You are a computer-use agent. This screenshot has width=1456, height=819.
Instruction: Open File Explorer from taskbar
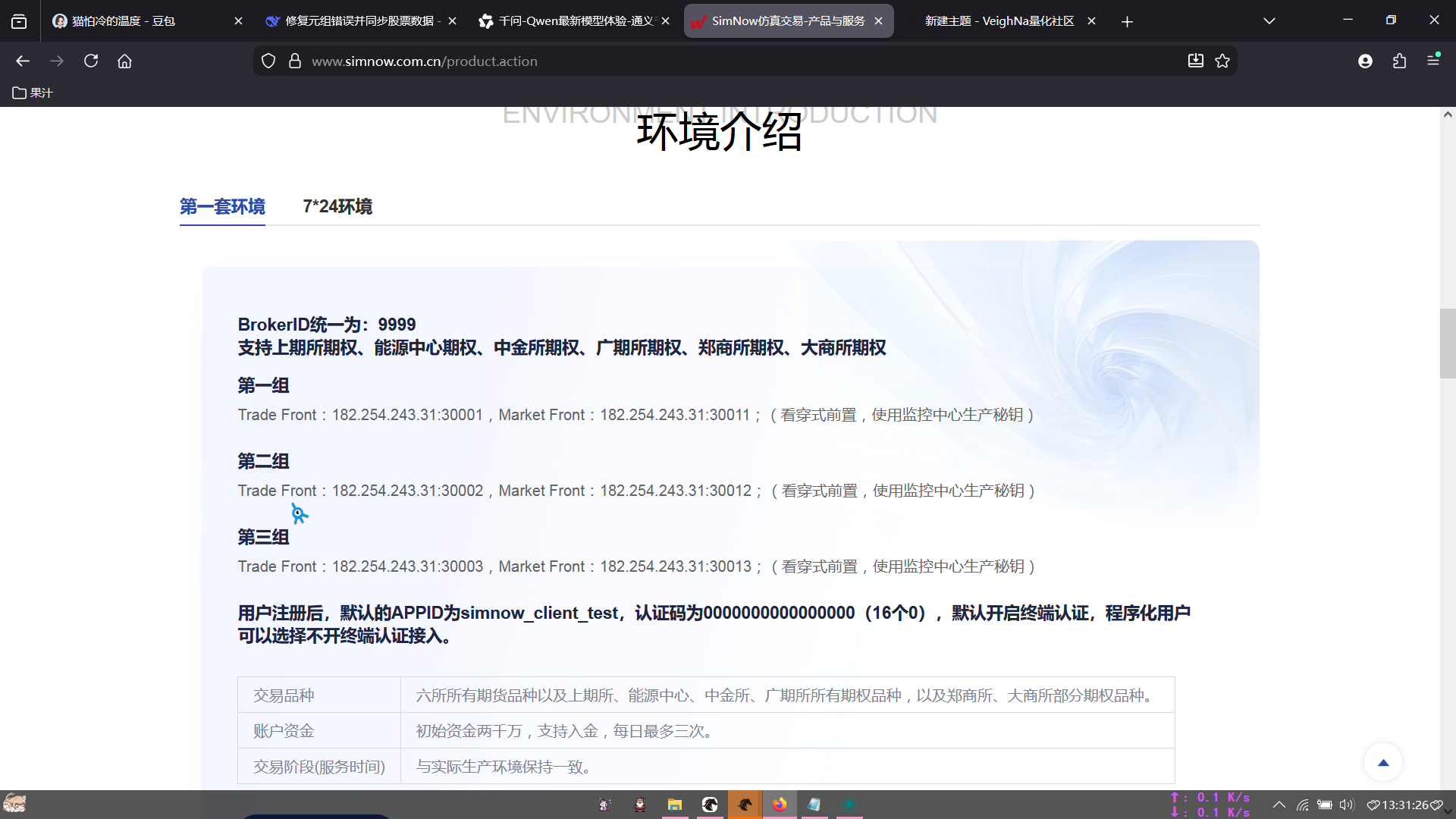tap(674, 805)
